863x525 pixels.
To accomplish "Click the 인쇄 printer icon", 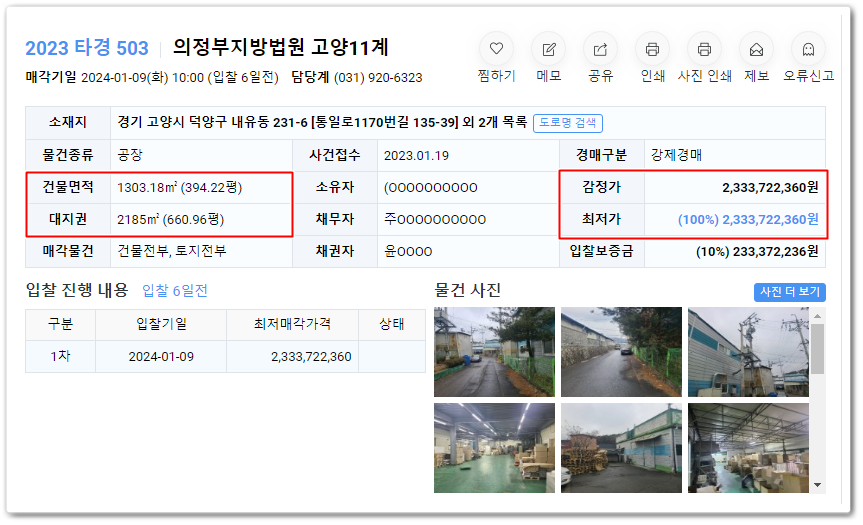I will click(x=652, y=49).
